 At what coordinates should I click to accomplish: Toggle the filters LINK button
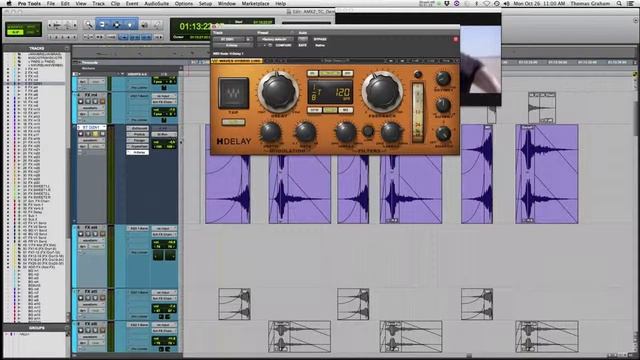[368, 131]
